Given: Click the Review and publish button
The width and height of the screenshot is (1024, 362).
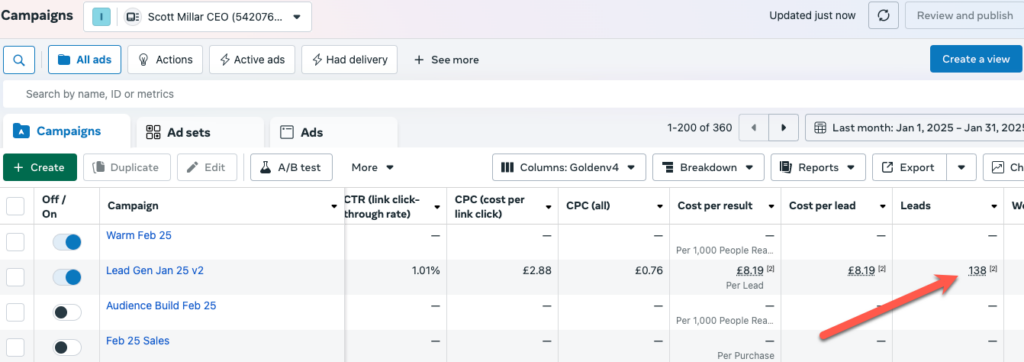Looking at the screenshot, I should point(964,16).
